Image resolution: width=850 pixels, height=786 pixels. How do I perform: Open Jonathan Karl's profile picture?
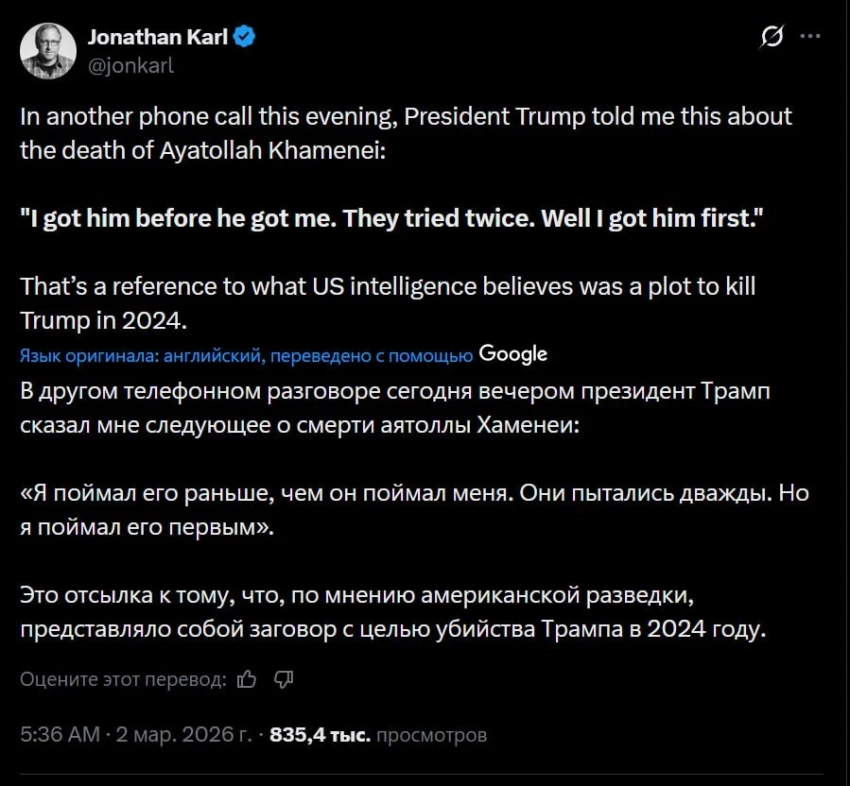click(x=48, y=51)
